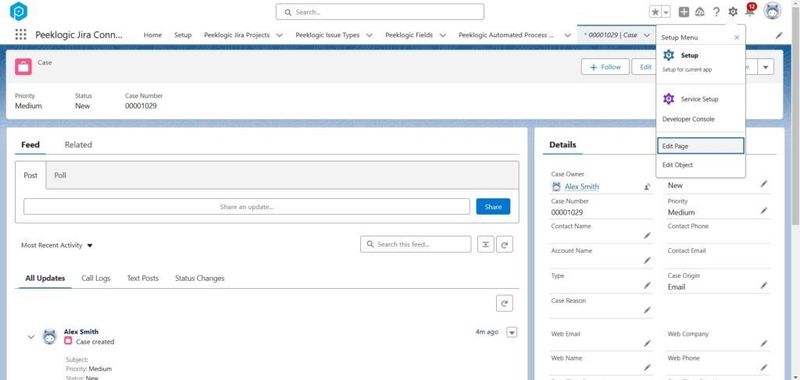Click the Share an update field
The width and height of the screenshot is (800, 380).
pyautogui.click(x=246, y=207)
